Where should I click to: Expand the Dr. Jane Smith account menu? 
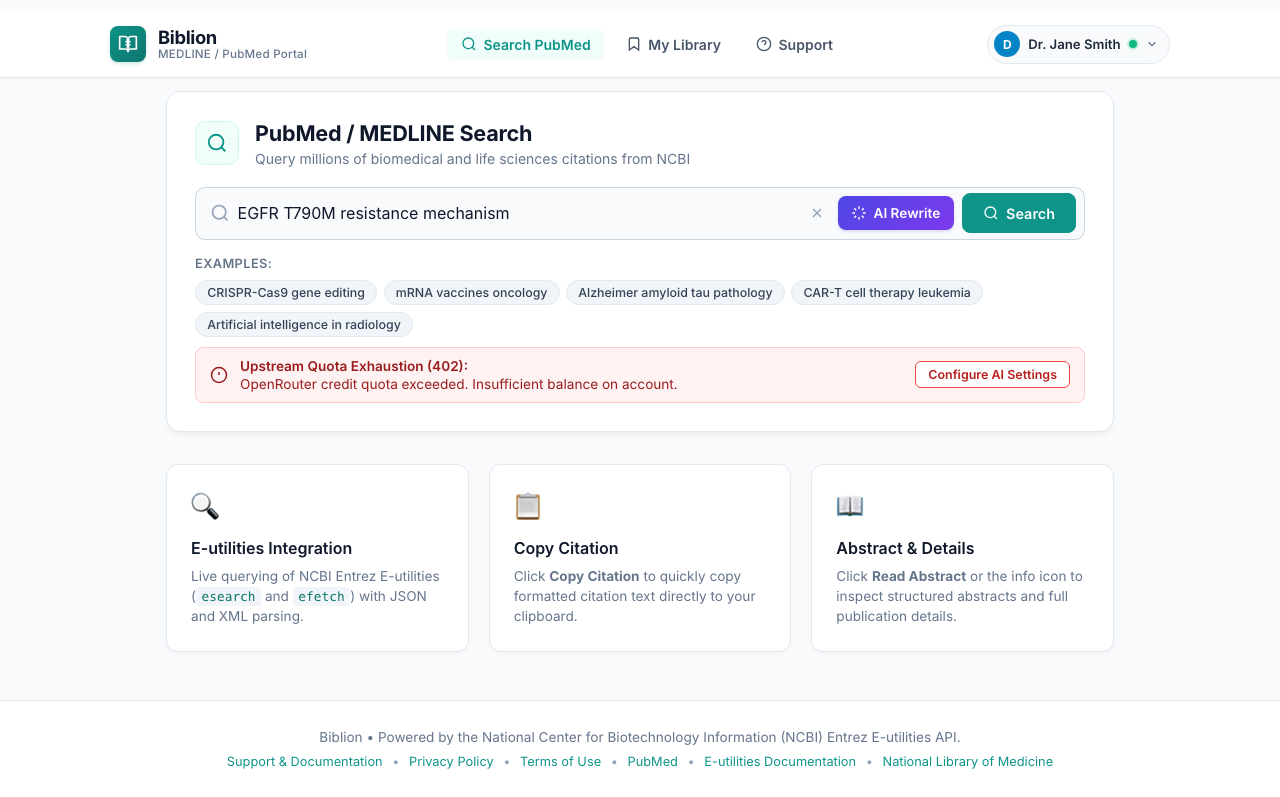(1078, 44)
